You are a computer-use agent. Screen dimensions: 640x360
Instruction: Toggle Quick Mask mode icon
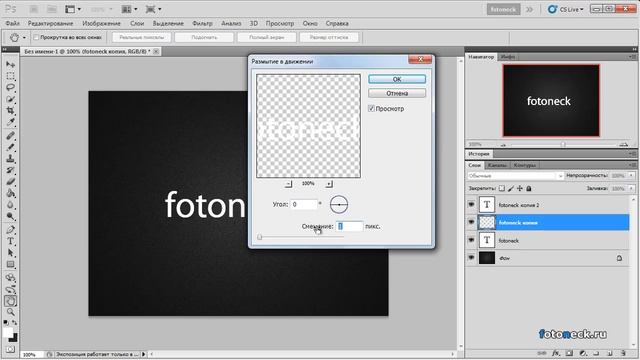pyautogui.click(x=10, y=349)
